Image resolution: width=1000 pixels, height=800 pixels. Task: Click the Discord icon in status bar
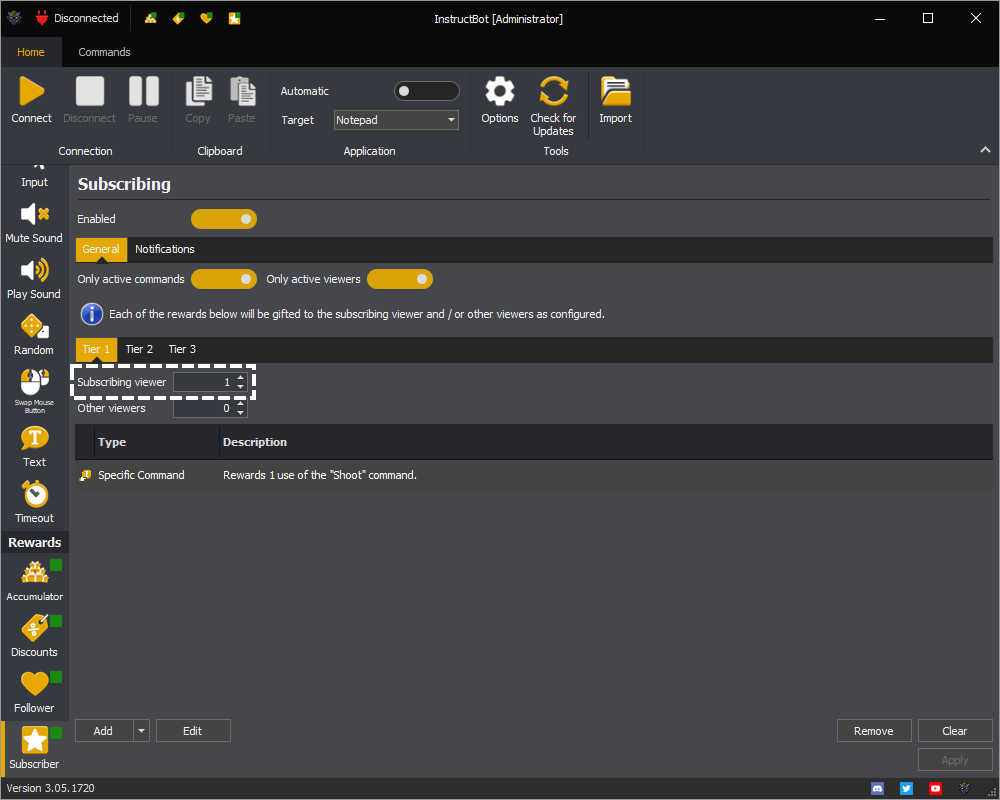(x=878, y=789)
